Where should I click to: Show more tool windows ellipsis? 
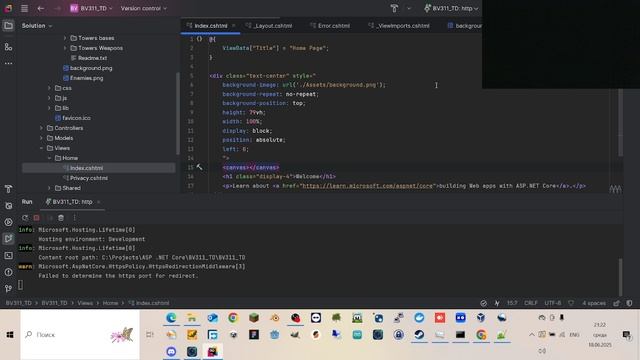coord(8,64)
